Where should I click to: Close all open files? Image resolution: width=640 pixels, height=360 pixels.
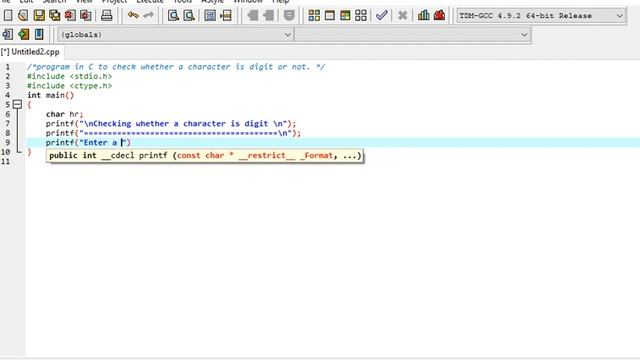pyautogui.click(x=86, y=16)
